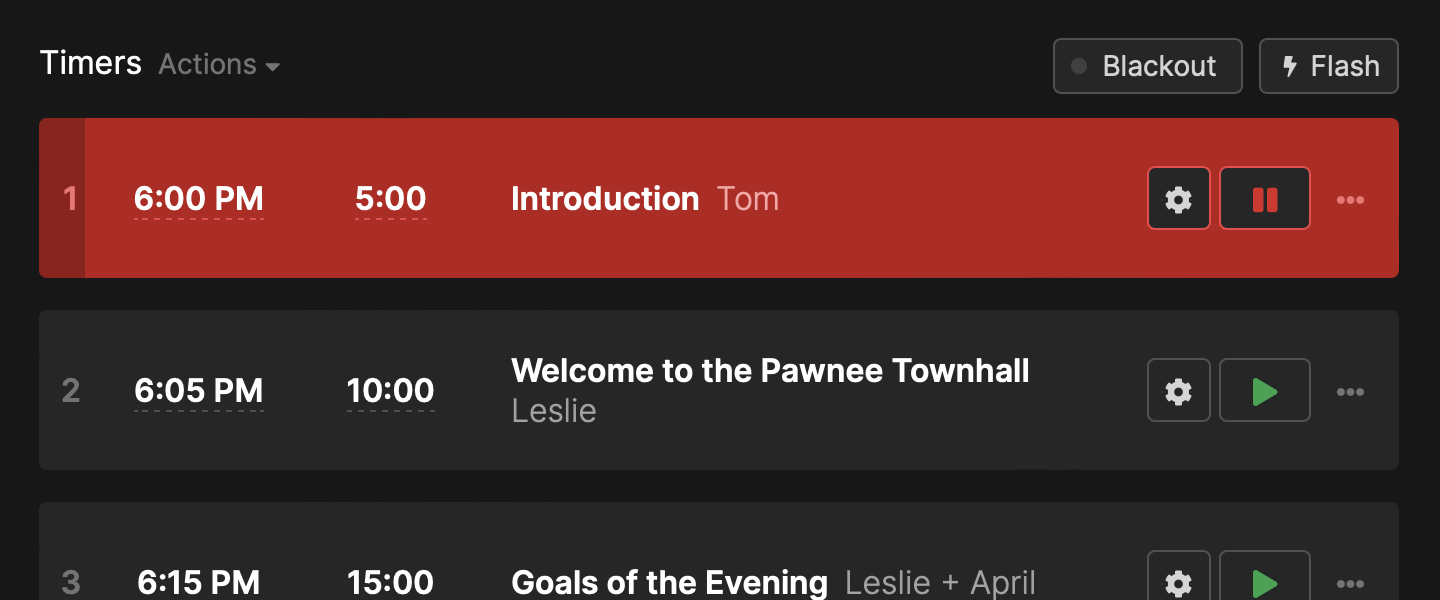Start the Goals of the Evening timer
Image resolution: width=1440 pixels, height=600 pixels.
[x=1265, y=581]
